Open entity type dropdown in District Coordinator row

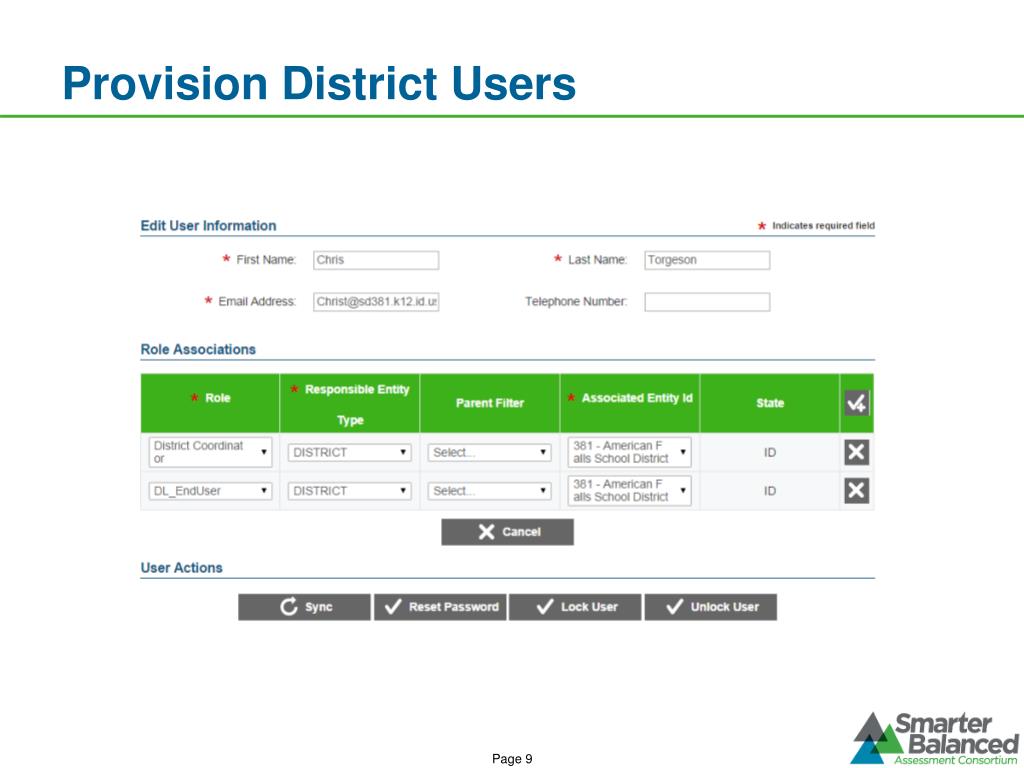click(x=349, y=452)
